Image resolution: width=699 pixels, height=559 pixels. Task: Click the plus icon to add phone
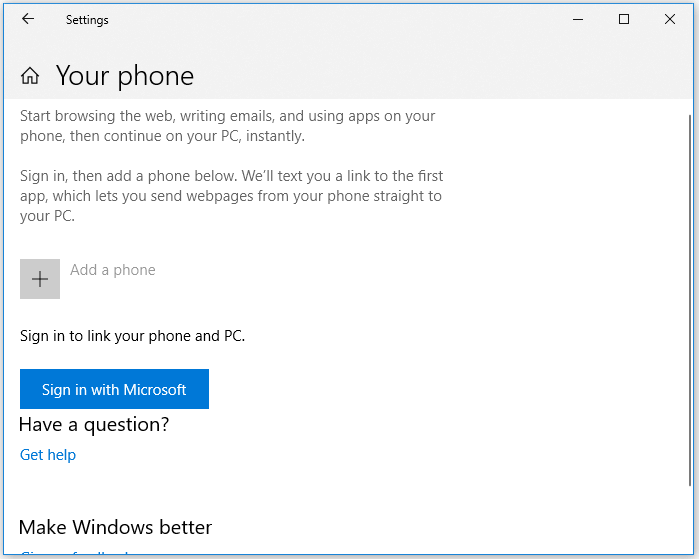click(x=40, y=279)
